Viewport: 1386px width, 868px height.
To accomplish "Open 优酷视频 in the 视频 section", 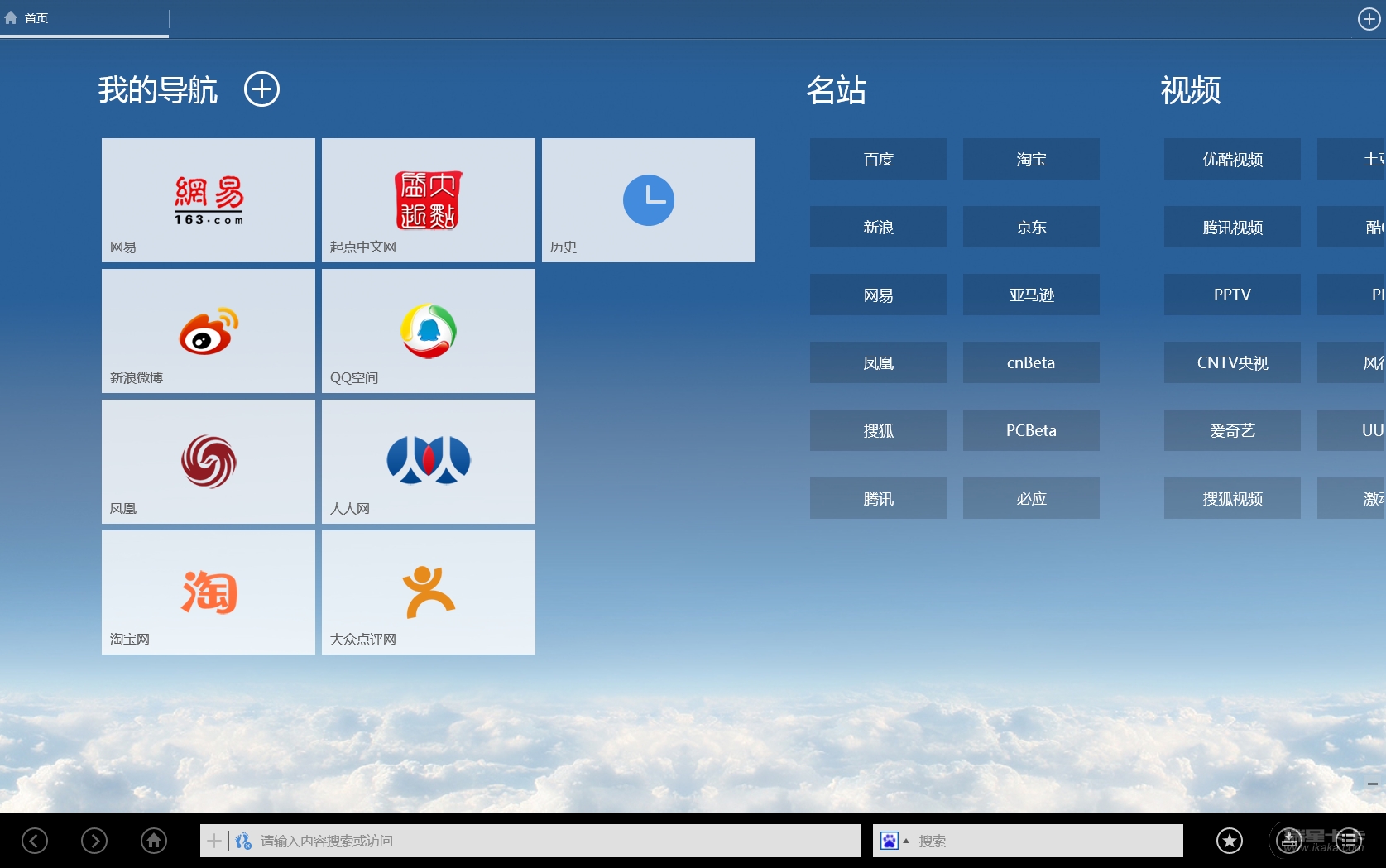I will pos(1232,159).
